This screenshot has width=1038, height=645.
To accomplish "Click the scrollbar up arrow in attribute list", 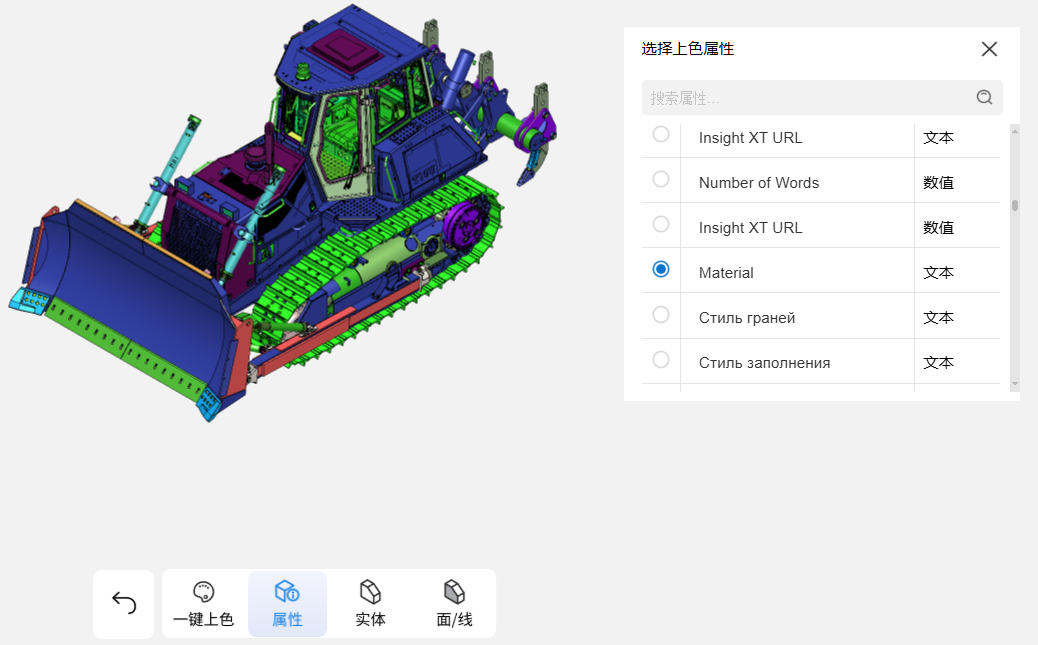I will click(1014, 130).
